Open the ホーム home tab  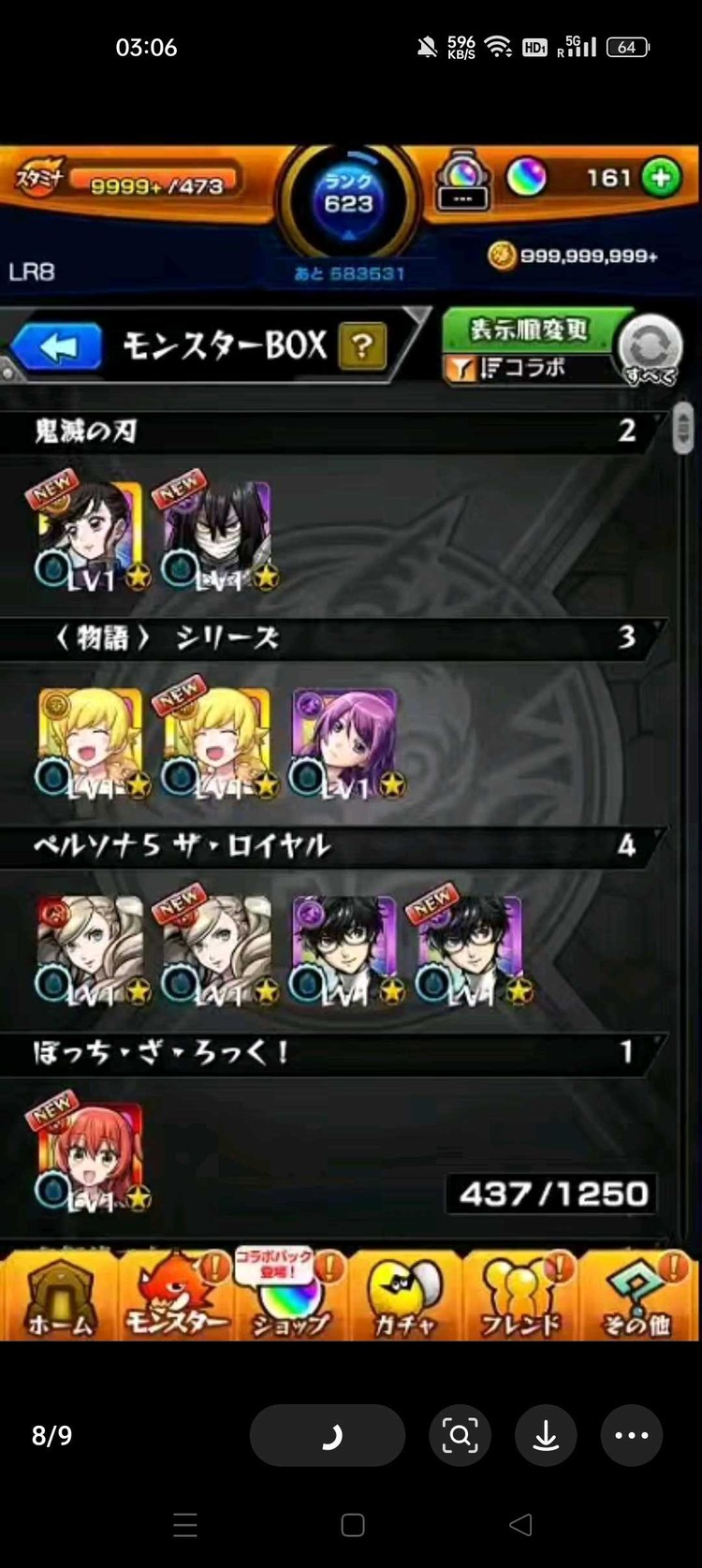coord(59,1297)
